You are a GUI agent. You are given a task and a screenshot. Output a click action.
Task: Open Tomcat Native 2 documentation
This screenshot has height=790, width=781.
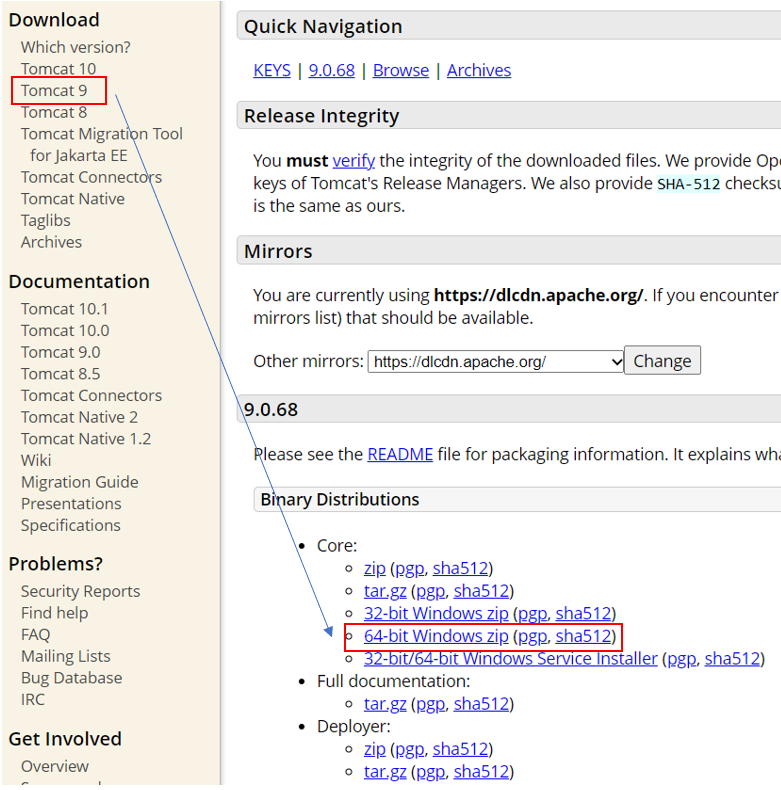[80, 417]
